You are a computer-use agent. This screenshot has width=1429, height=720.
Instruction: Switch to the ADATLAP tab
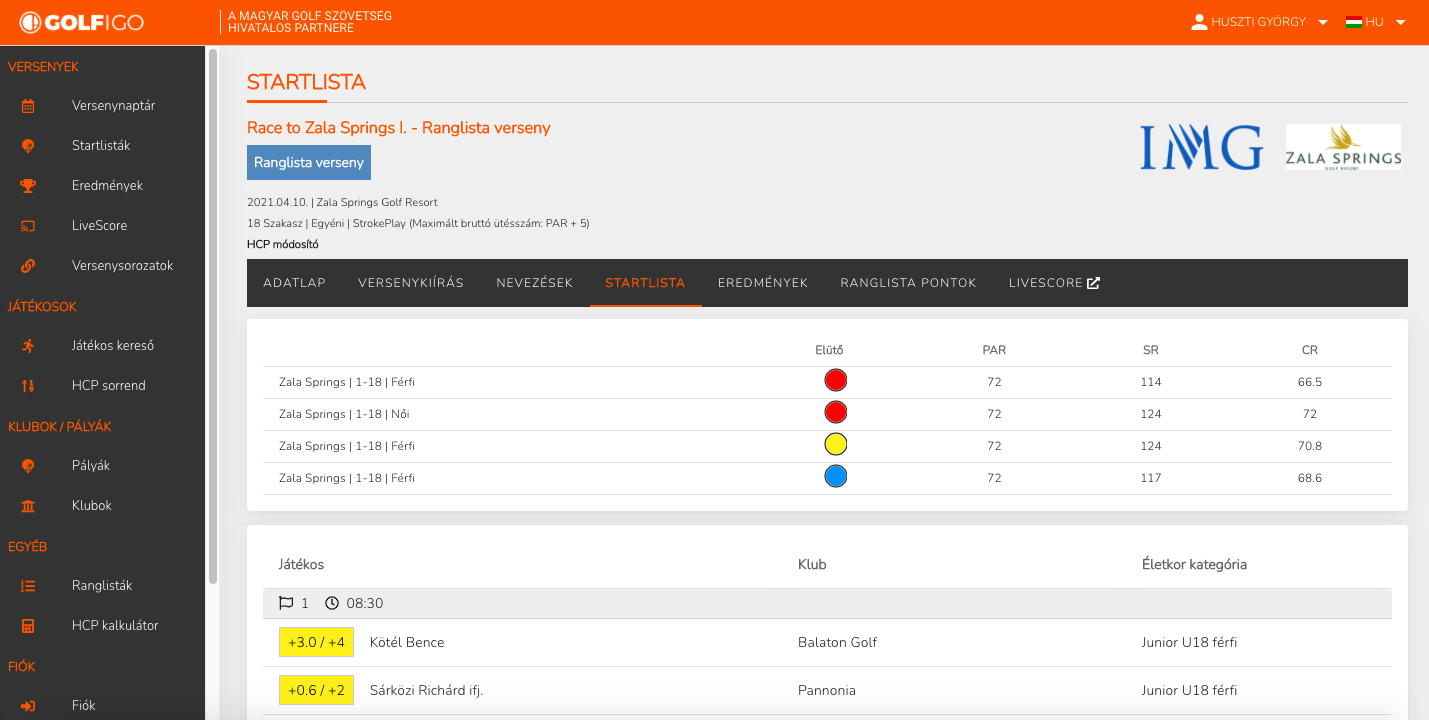[x=294, y=283]
